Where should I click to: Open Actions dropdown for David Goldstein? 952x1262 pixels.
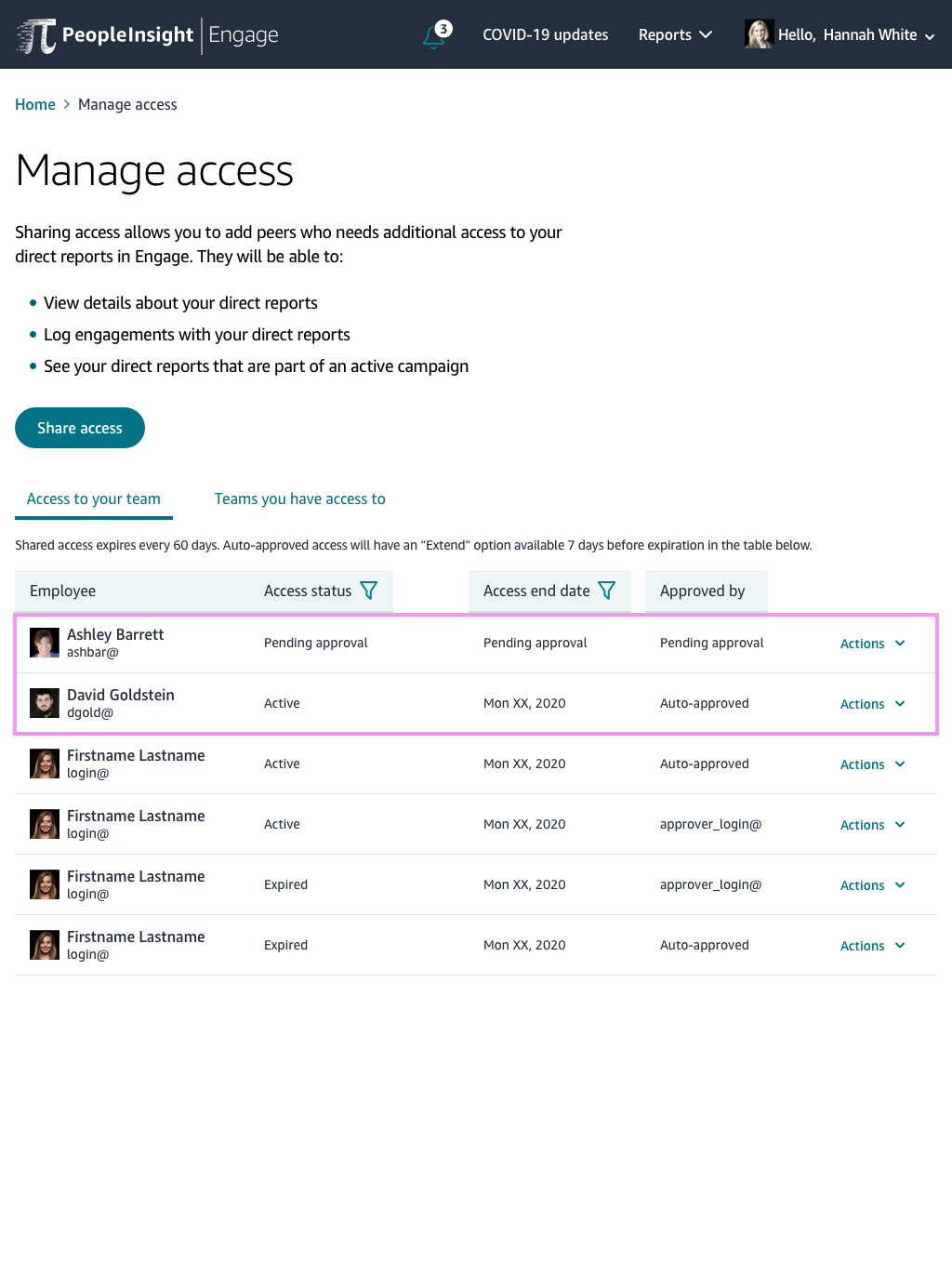coord(873,704)
